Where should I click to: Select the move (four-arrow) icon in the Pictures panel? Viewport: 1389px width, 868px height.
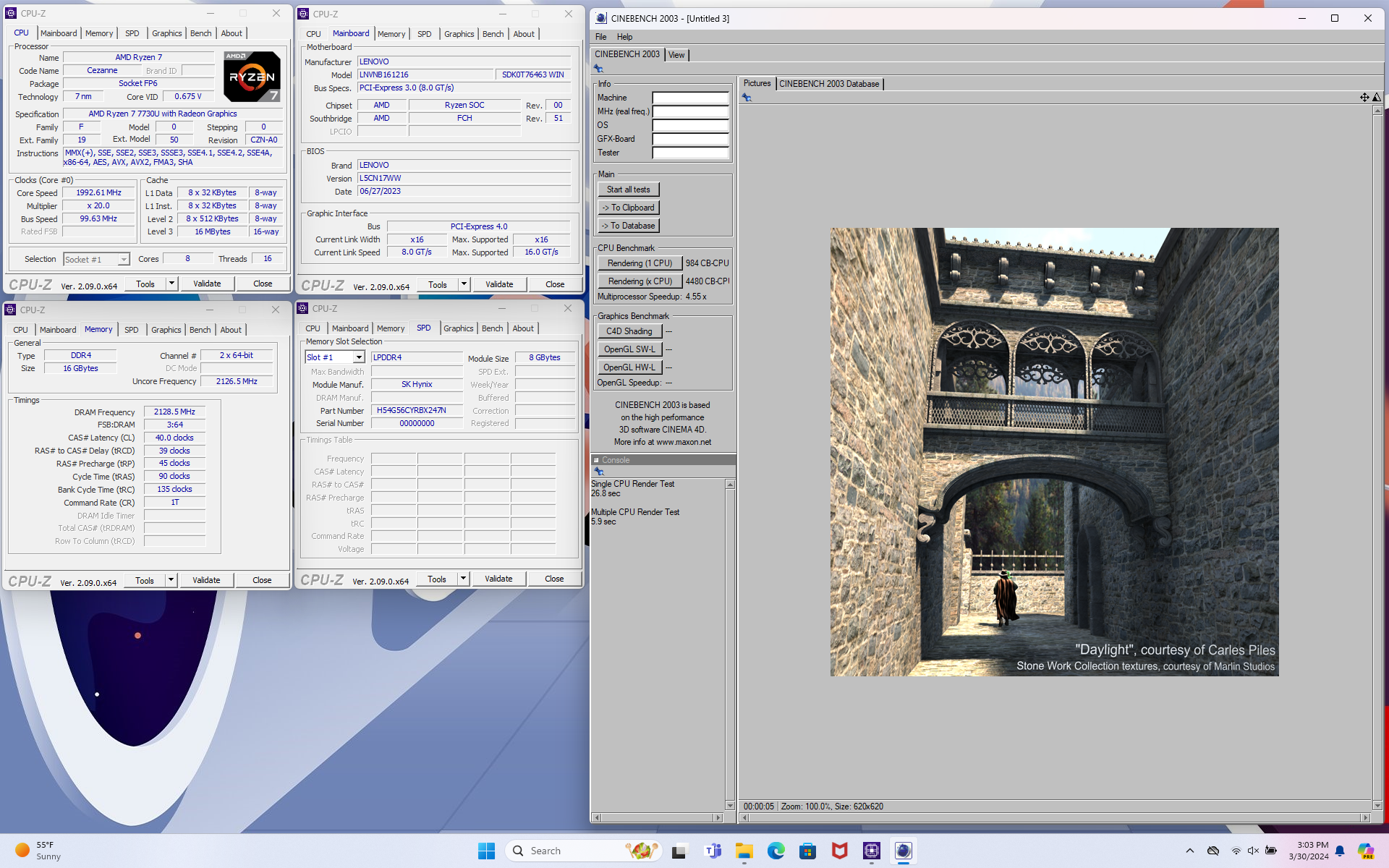(1364, 98)
